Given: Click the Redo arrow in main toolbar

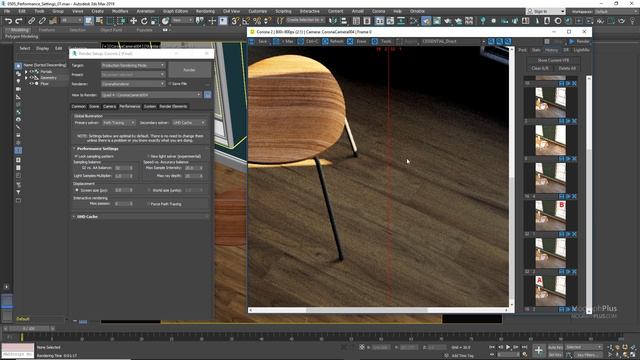Looking at the screenshot, I should coord(19,20).
